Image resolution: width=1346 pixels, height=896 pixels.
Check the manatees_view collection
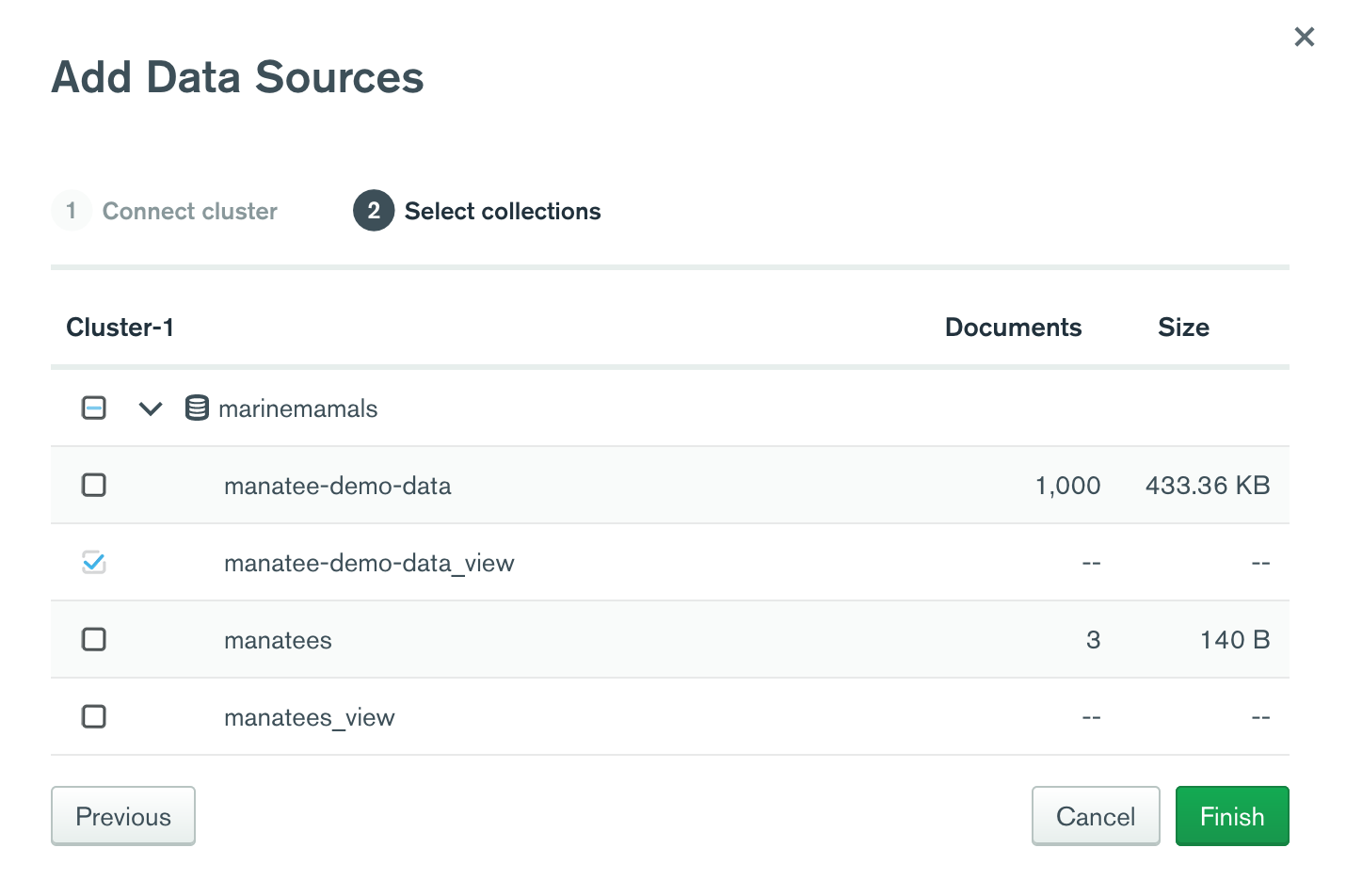(93, 716)
